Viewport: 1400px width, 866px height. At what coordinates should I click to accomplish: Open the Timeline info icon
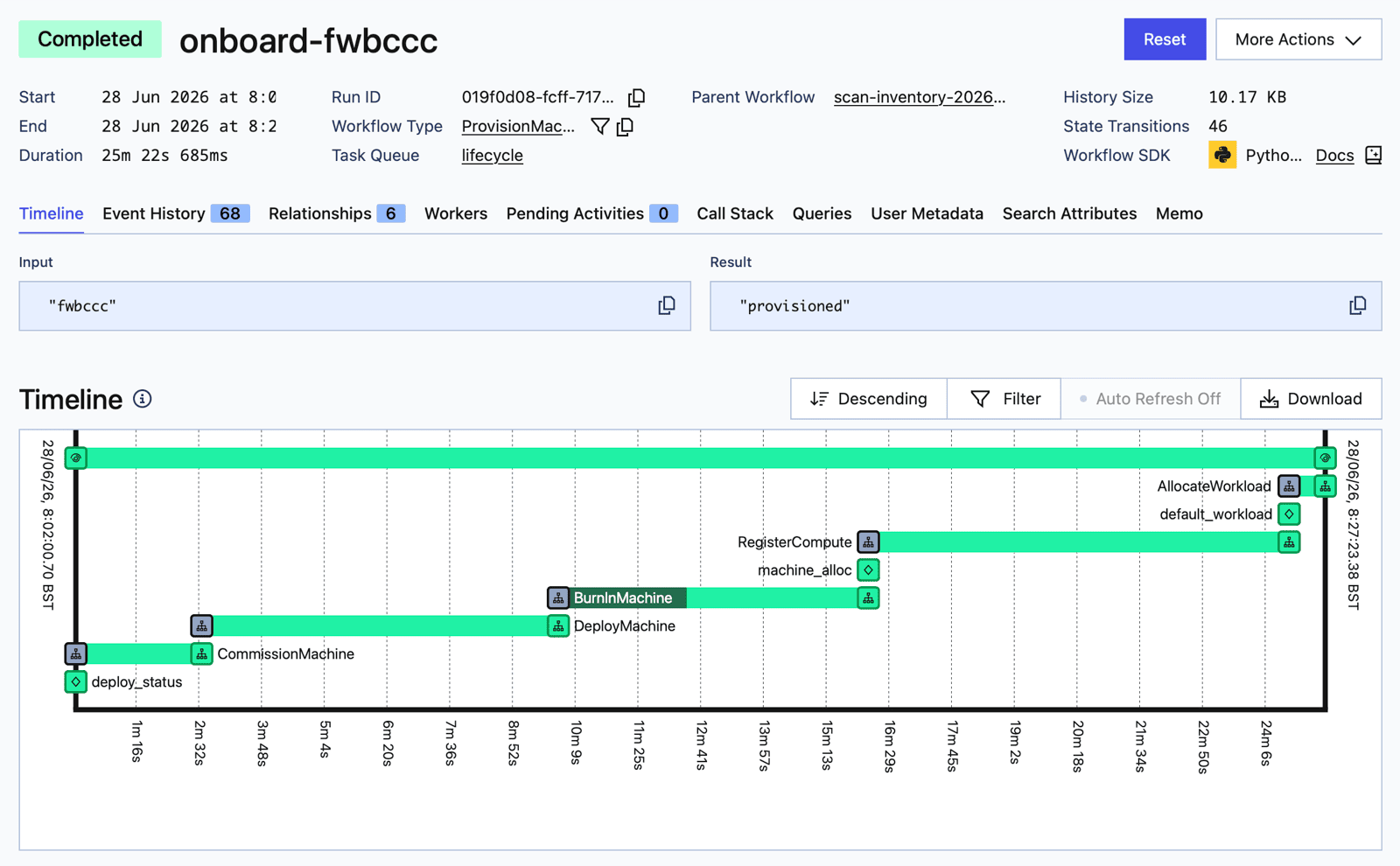coord(143,399)
